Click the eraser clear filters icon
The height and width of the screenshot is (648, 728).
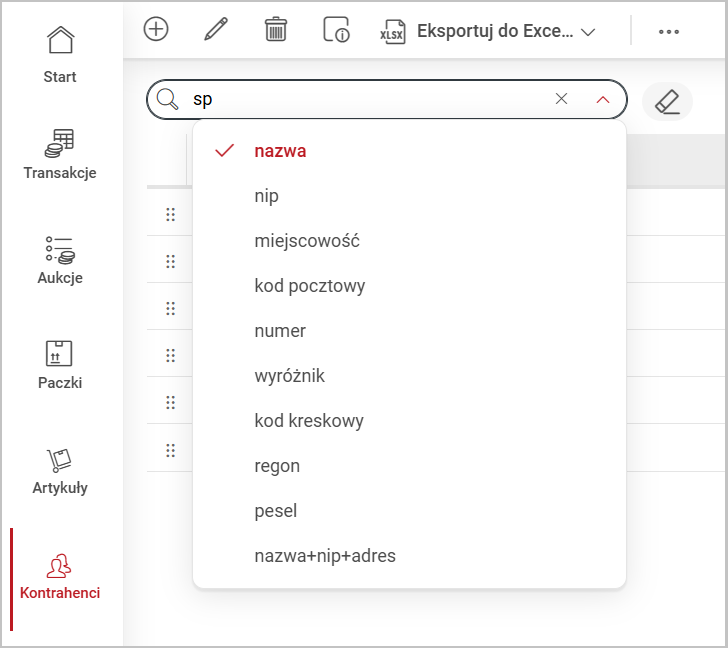coord(667,101)
